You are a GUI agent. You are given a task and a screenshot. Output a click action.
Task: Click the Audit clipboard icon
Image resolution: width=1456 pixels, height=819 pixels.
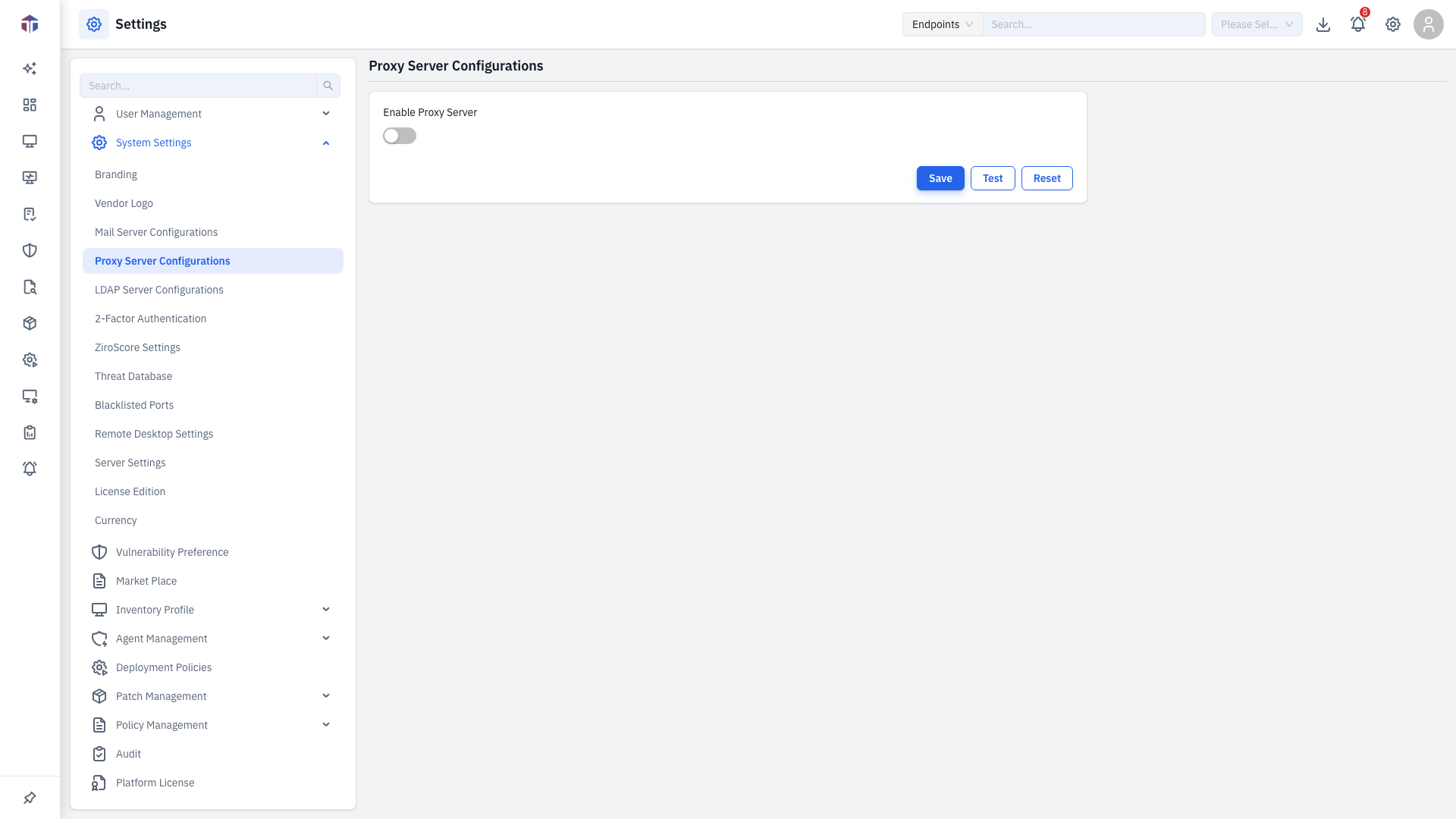[x=99, y=754]
